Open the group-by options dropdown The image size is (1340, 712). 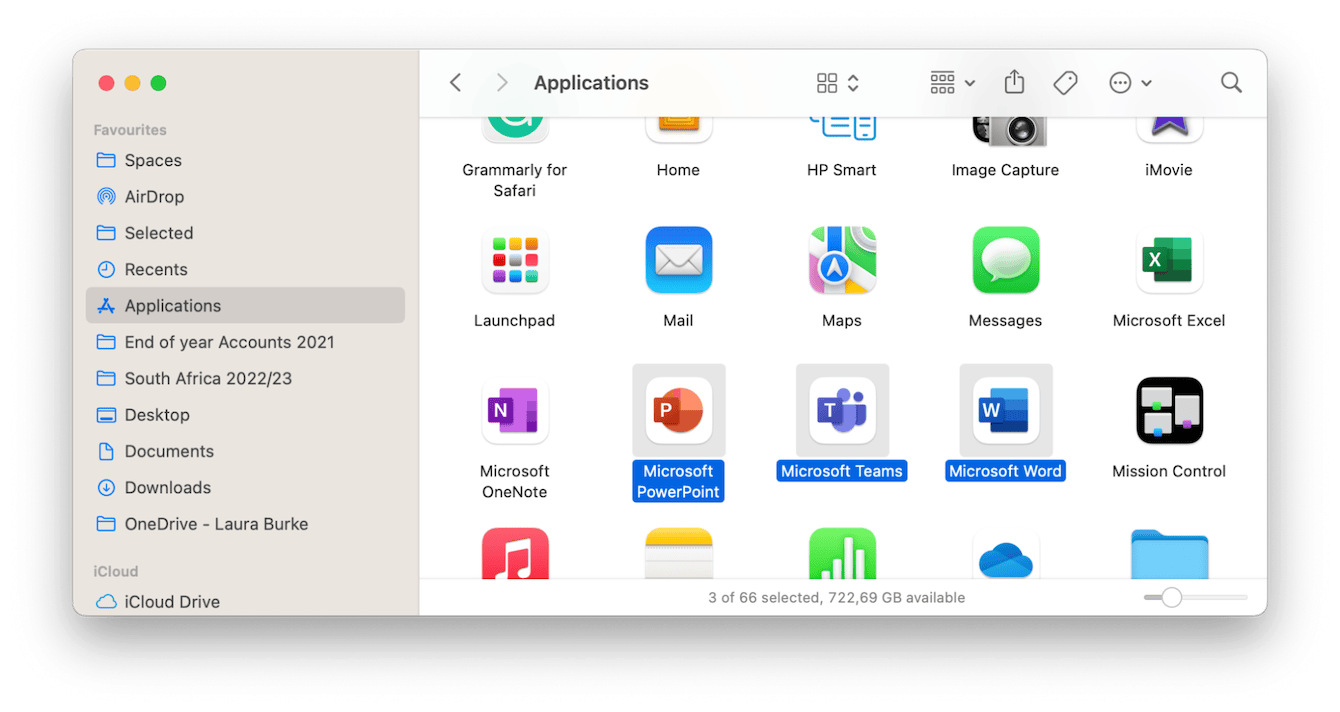952,83
